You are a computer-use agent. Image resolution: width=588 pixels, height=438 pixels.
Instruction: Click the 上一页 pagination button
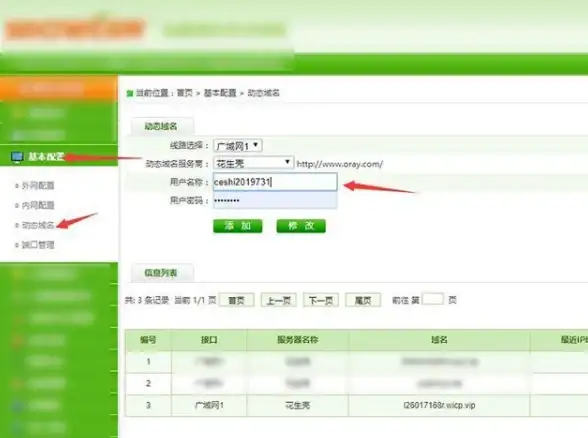[279, 300]
